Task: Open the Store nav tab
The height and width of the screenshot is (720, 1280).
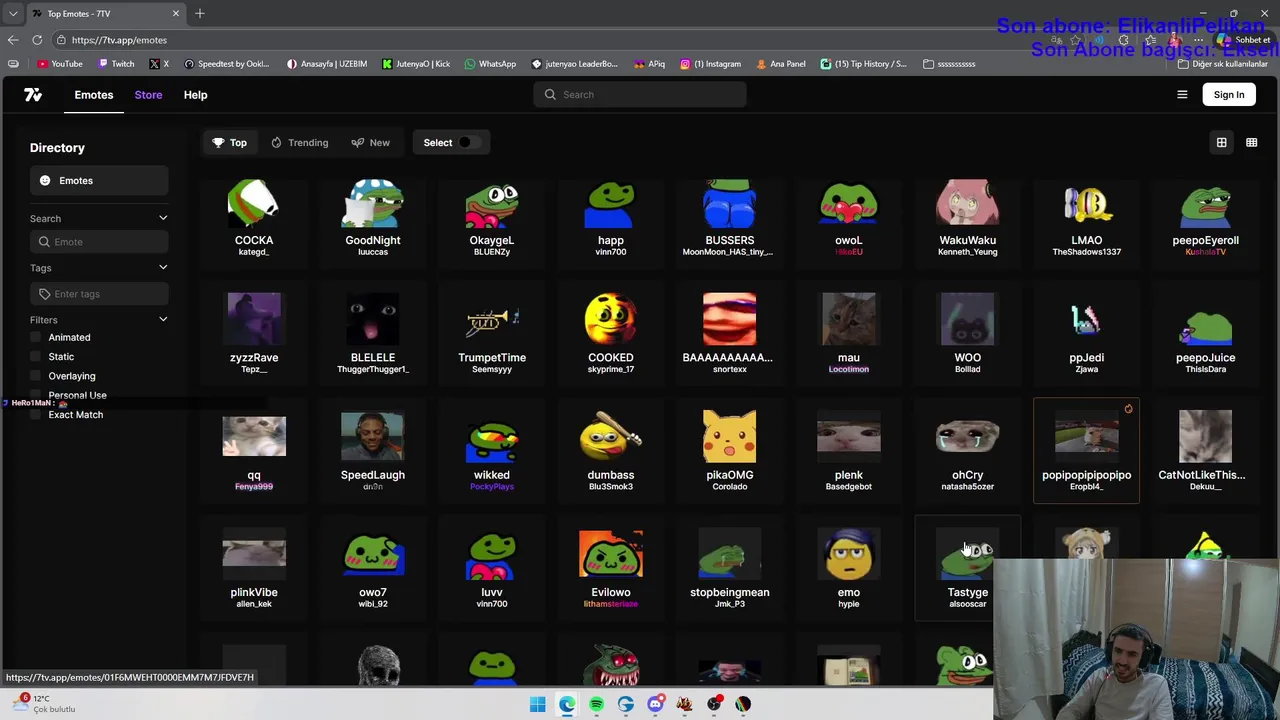Action: pos(148,95)
